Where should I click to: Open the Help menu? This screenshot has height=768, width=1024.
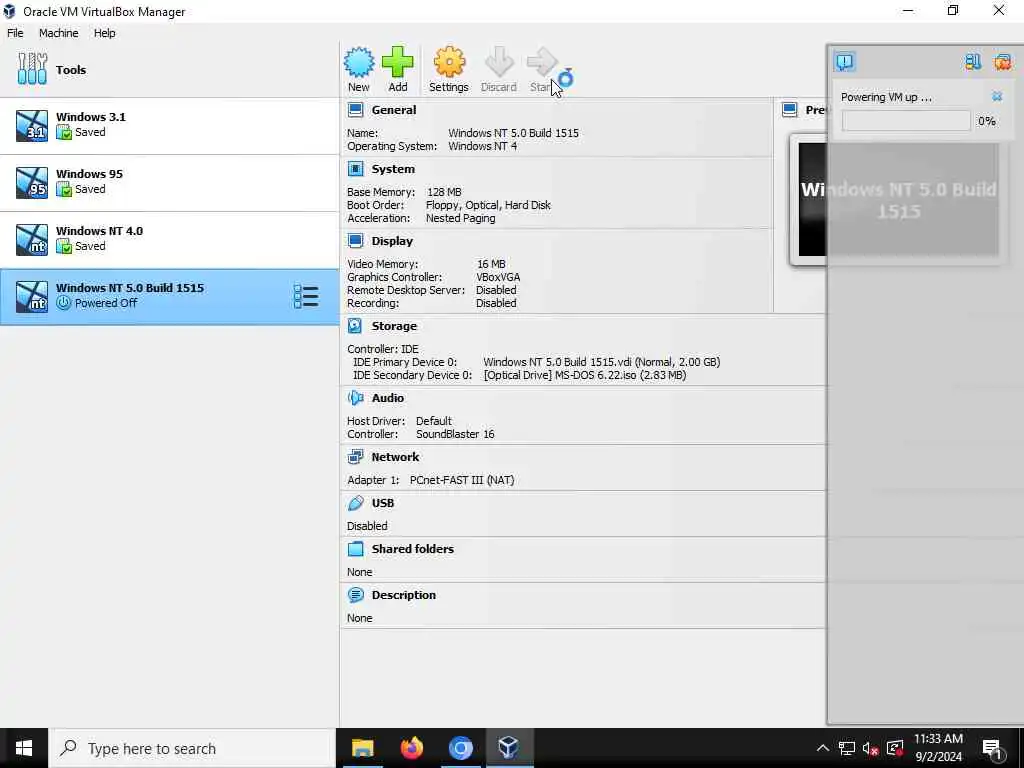tap(104, 33)
